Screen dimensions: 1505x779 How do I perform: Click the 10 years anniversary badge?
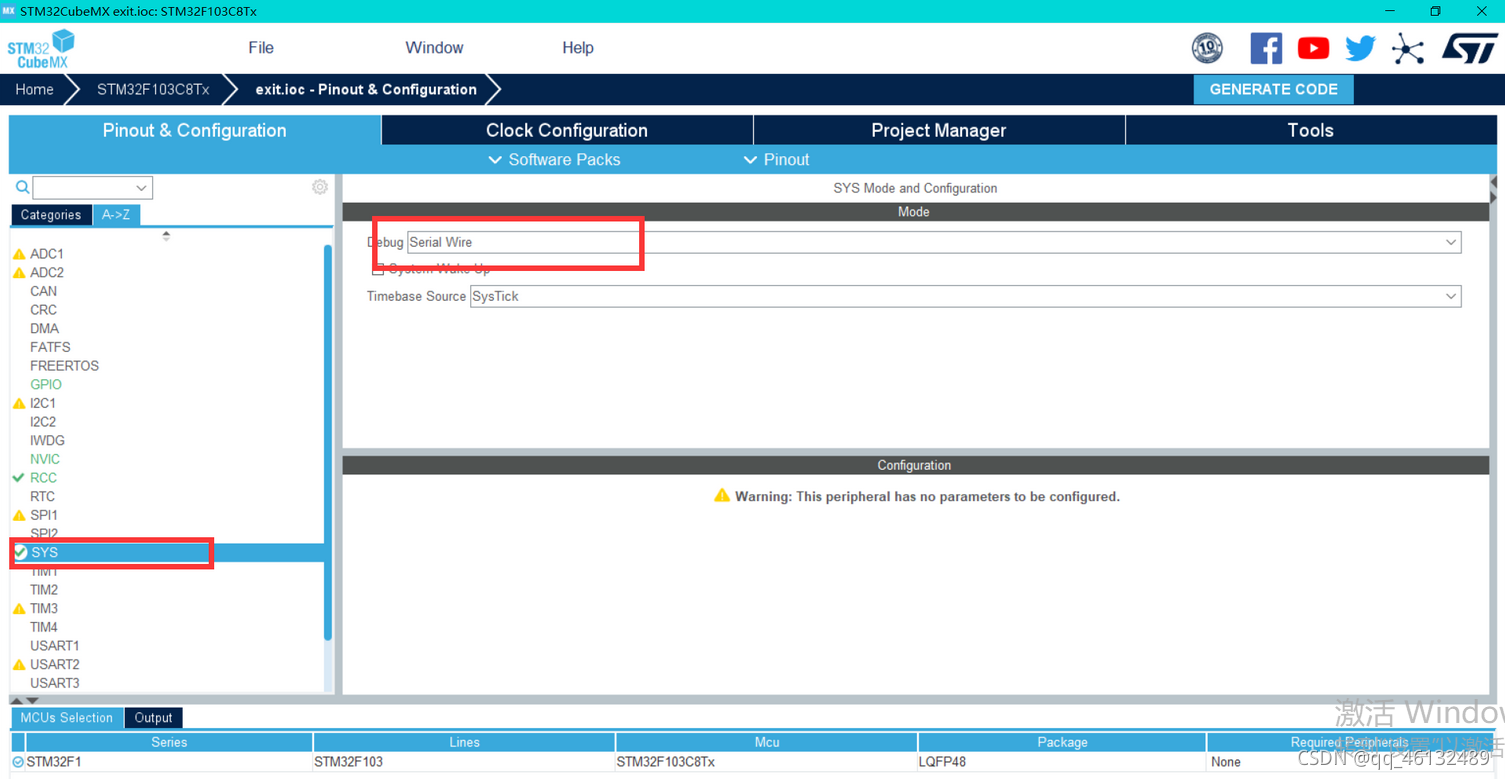(x=1207, y=48)
